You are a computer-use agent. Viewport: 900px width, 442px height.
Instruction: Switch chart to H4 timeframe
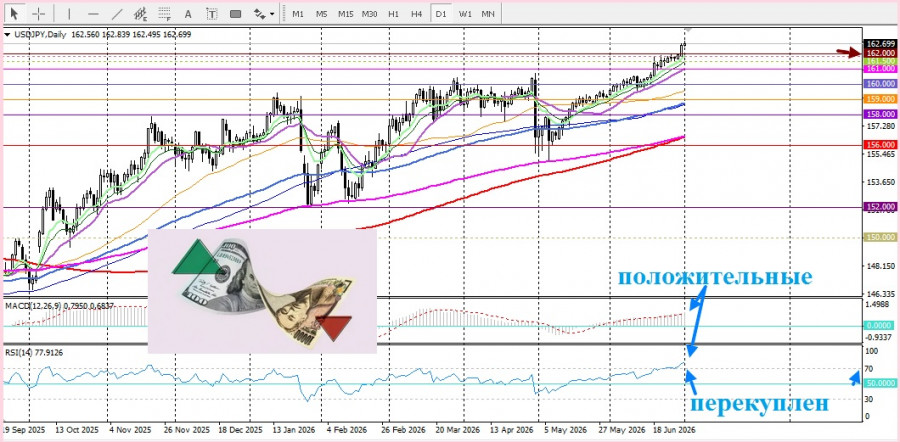[417, 13]
